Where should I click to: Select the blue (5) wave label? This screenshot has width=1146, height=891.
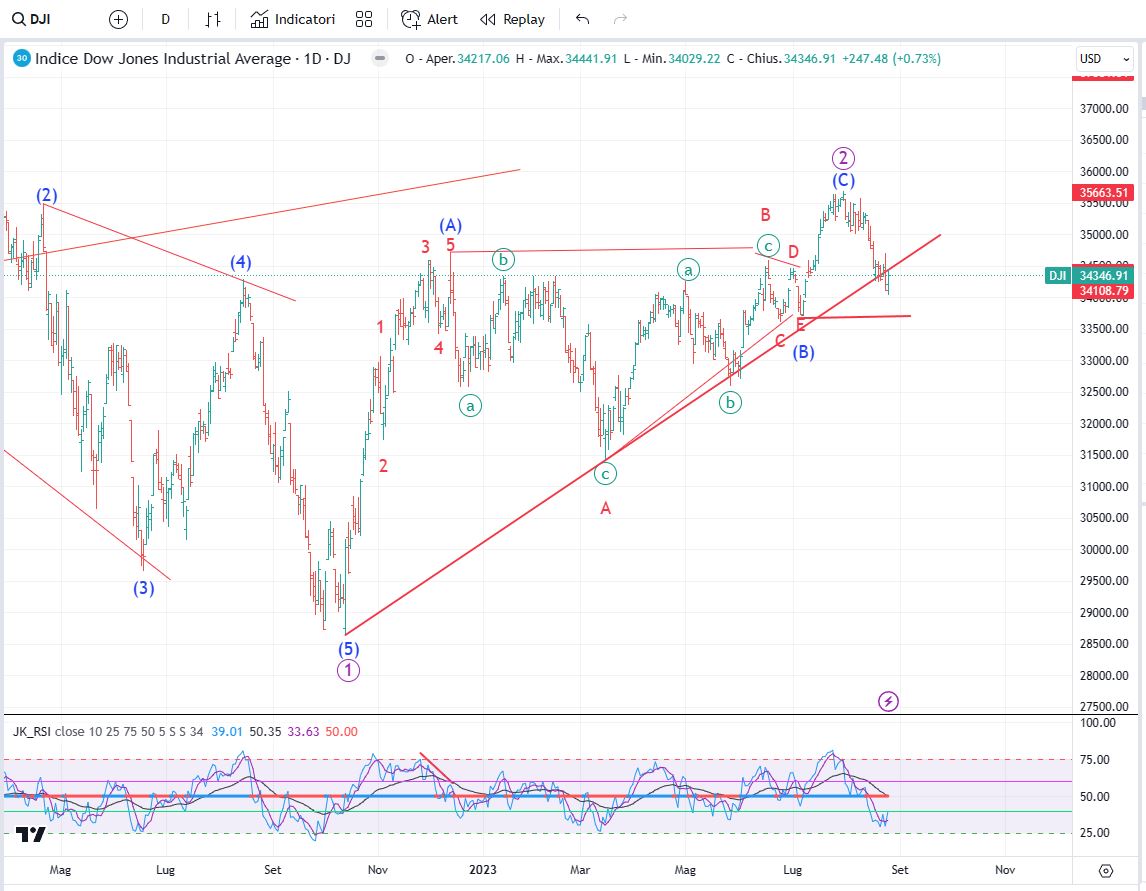[348, 649]
